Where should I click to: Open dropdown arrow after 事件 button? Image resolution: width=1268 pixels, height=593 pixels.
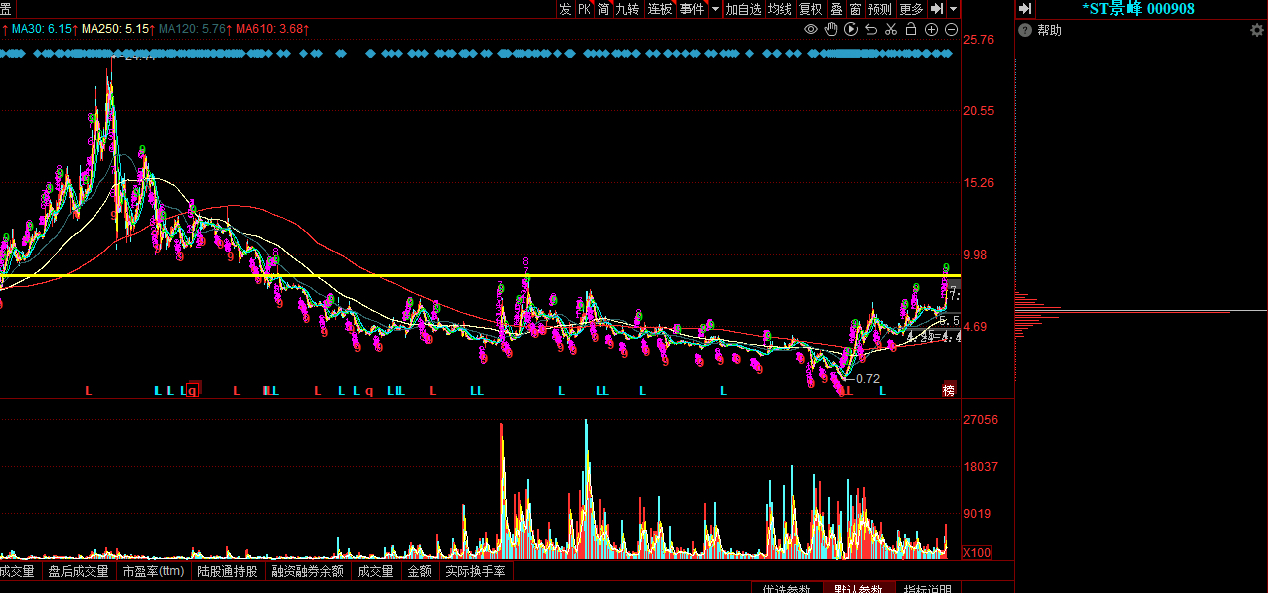(x=715, y=8)
